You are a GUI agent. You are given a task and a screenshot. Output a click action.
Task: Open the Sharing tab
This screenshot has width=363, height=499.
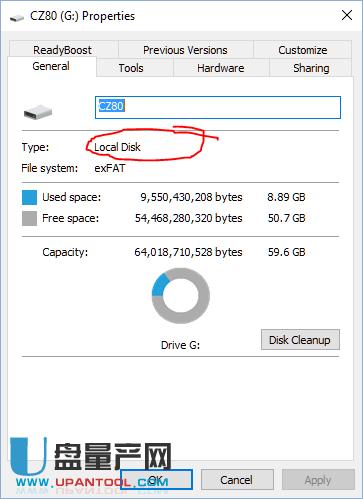pos(311,68)
